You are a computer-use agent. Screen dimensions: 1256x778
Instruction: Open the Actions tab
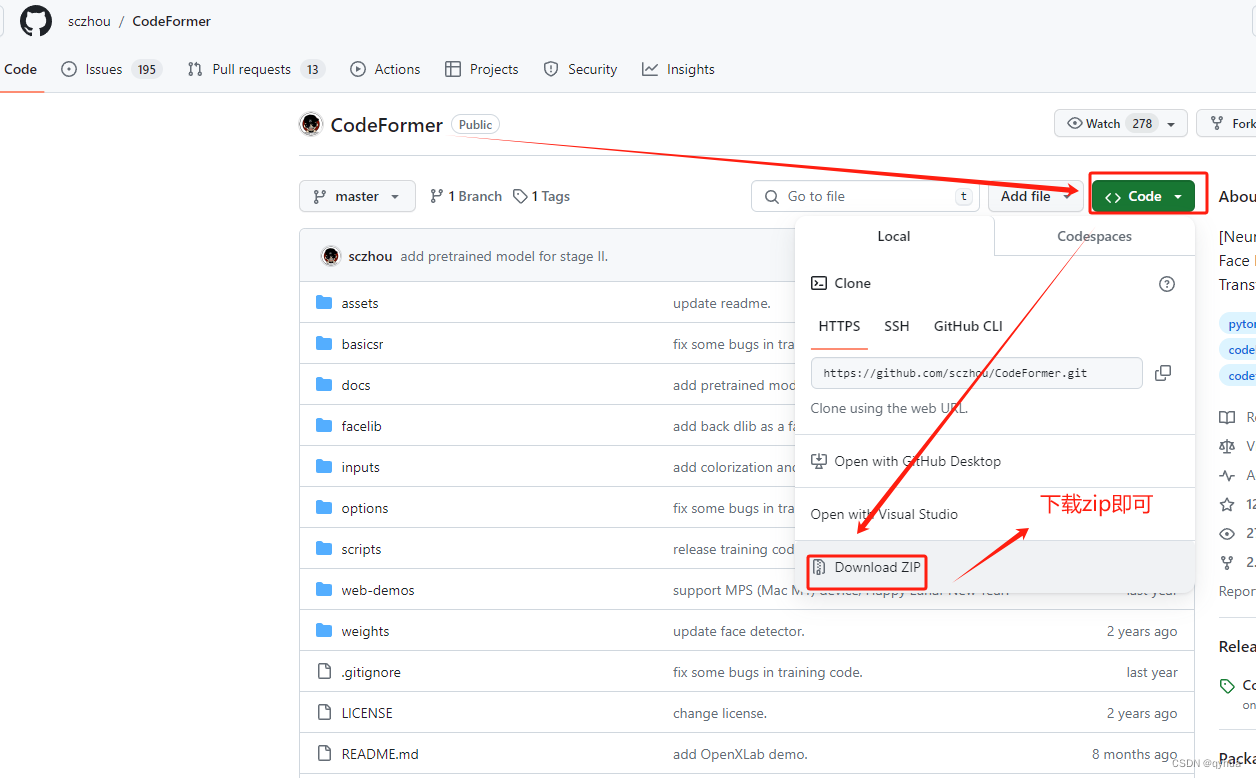(385, 69)
